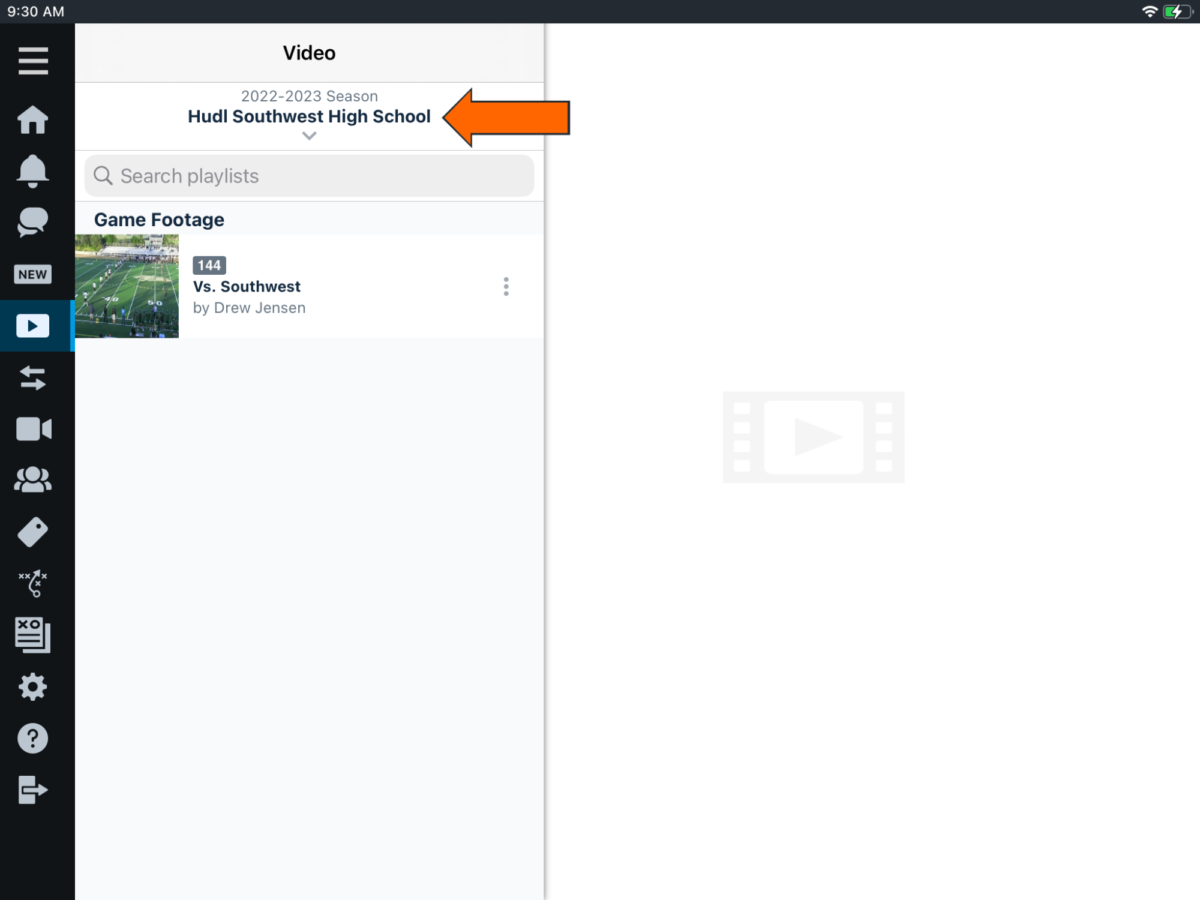Viewport: 1200px width, 900px height.
Task: Select the Video library sidebar icon
Action: coord(33,325)
